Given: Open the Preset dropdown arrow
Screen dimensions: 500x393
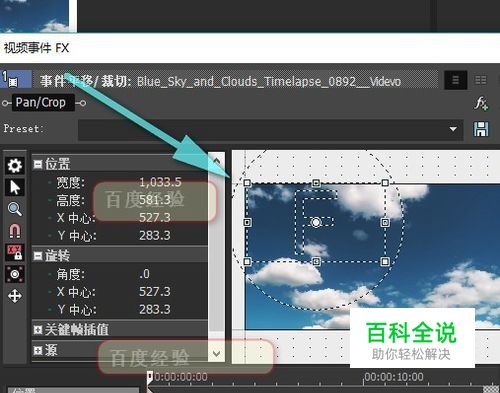Looking at the screenshot, I should pos(453,129).
